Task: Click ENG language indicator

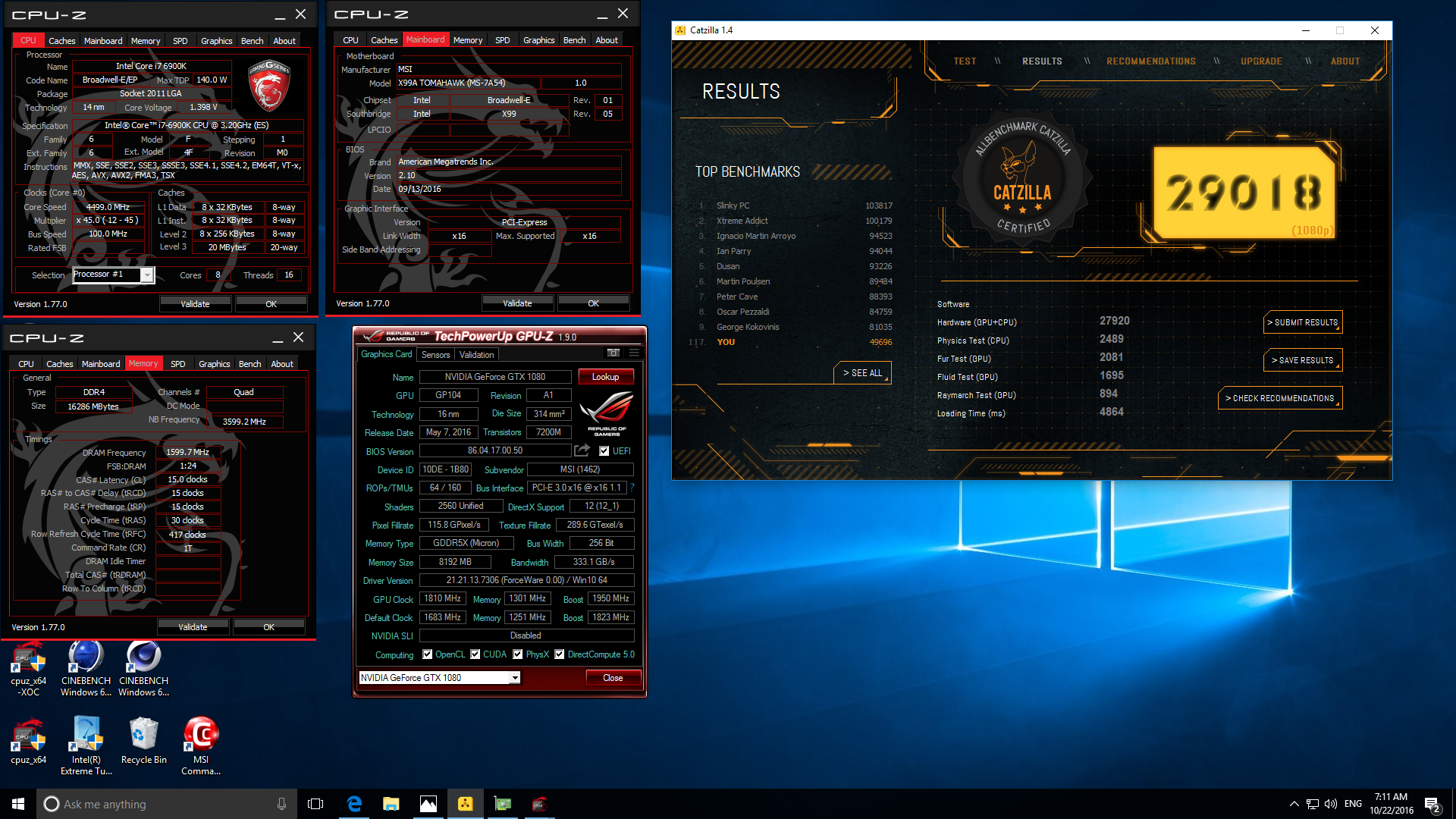Action: pos(1353,804)
